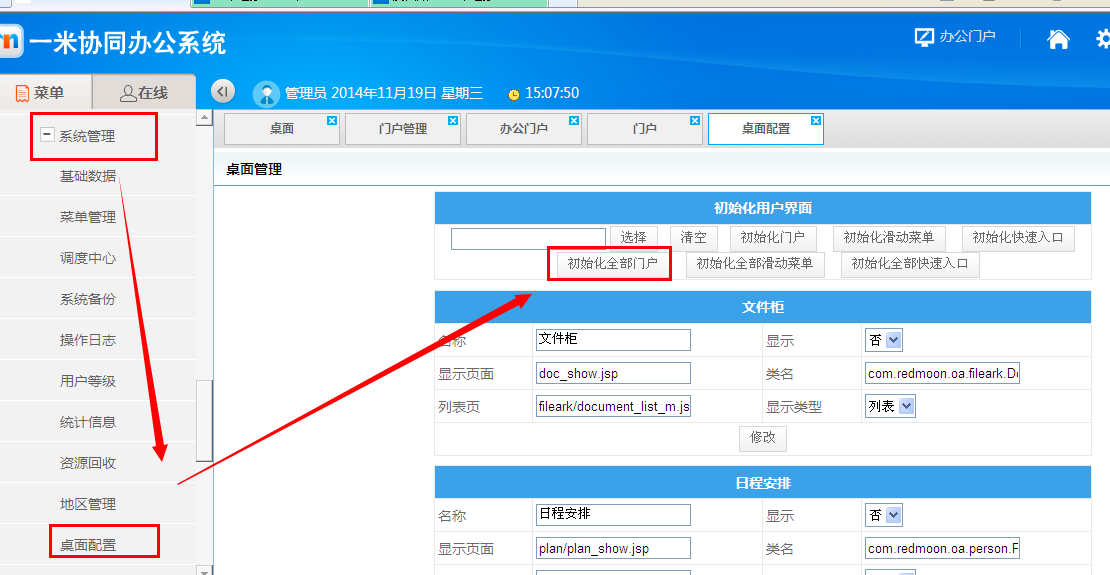Open 地区管理 menu item
Screen dimensions: 1110x575
[x=88, y=505]
